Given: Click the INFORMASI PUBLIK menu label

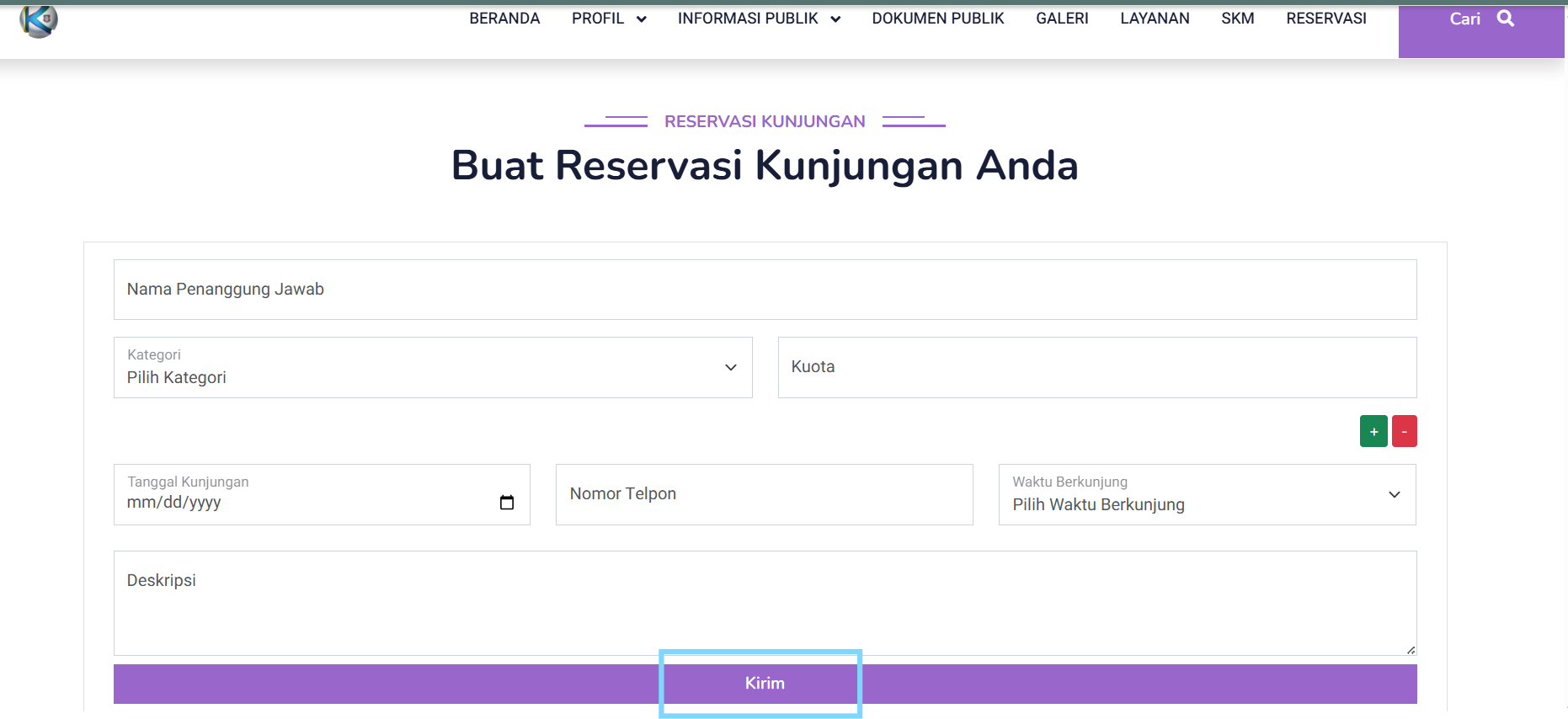Looking at the screenshot, I should pyautogui.click(x=748, y=19).
